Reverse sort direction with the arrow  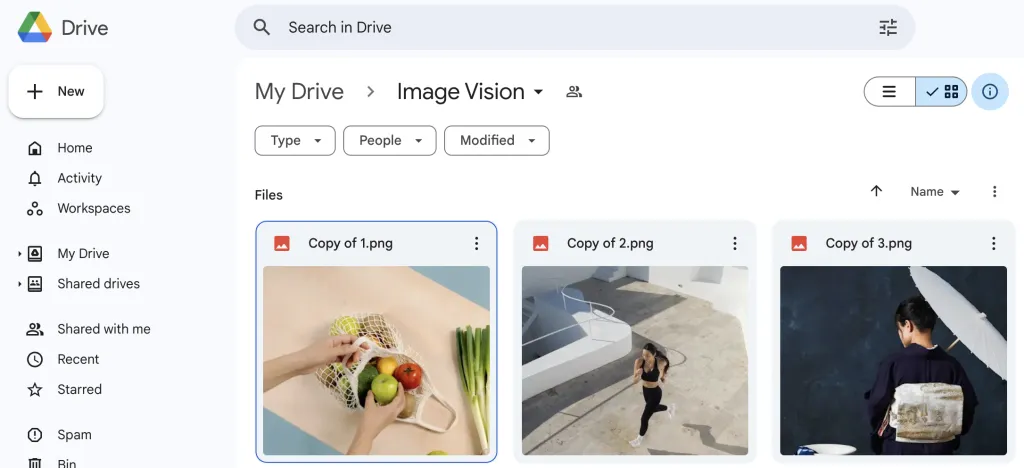pos(876,192)
